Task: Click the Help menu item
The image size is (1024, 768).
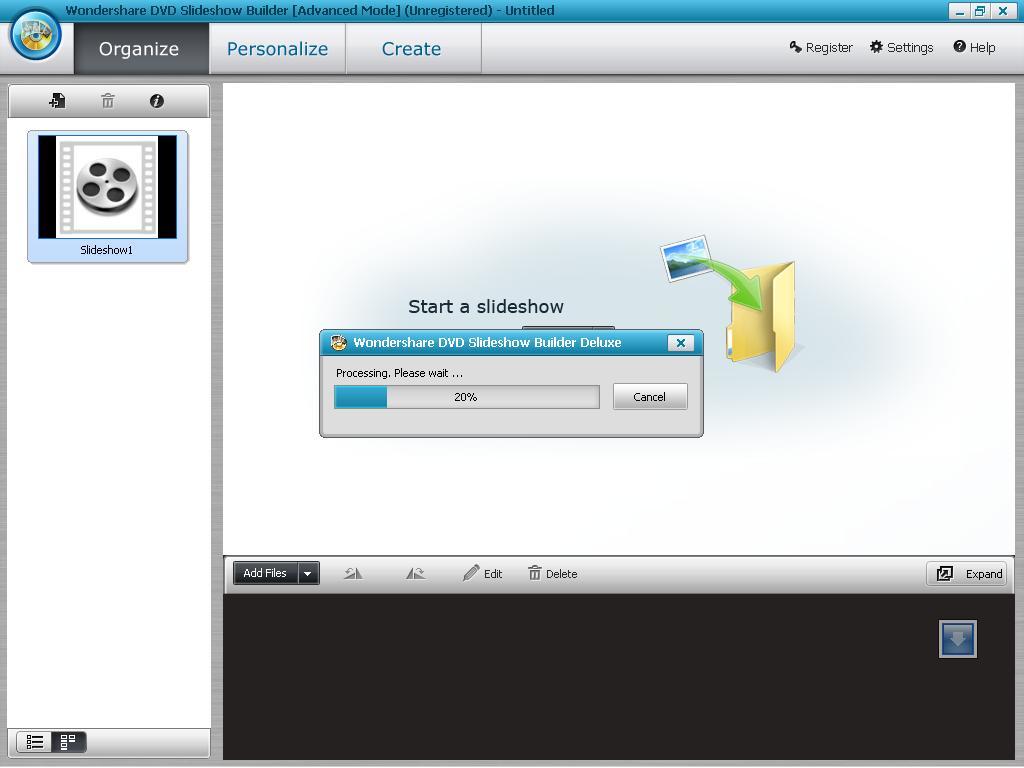Action: point(973,47)
